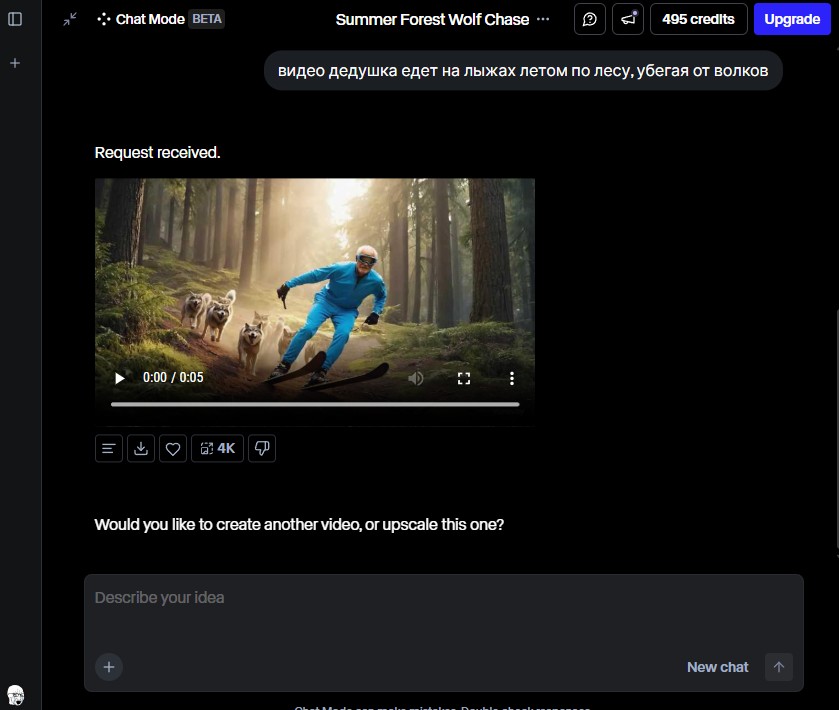Mute the video with the speaker icon
839x710 pixels.
tap(416, 378)
